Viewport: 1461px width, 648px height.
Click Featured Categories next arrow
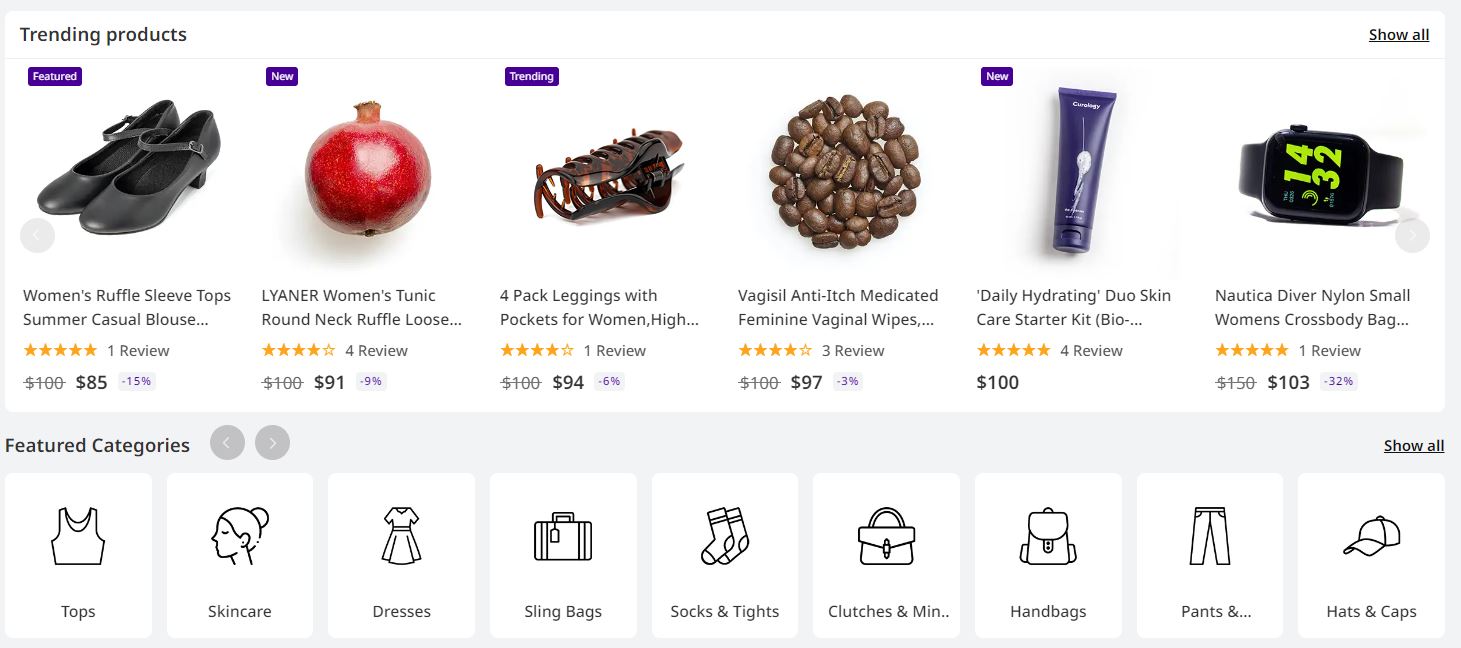pos(272,443)
